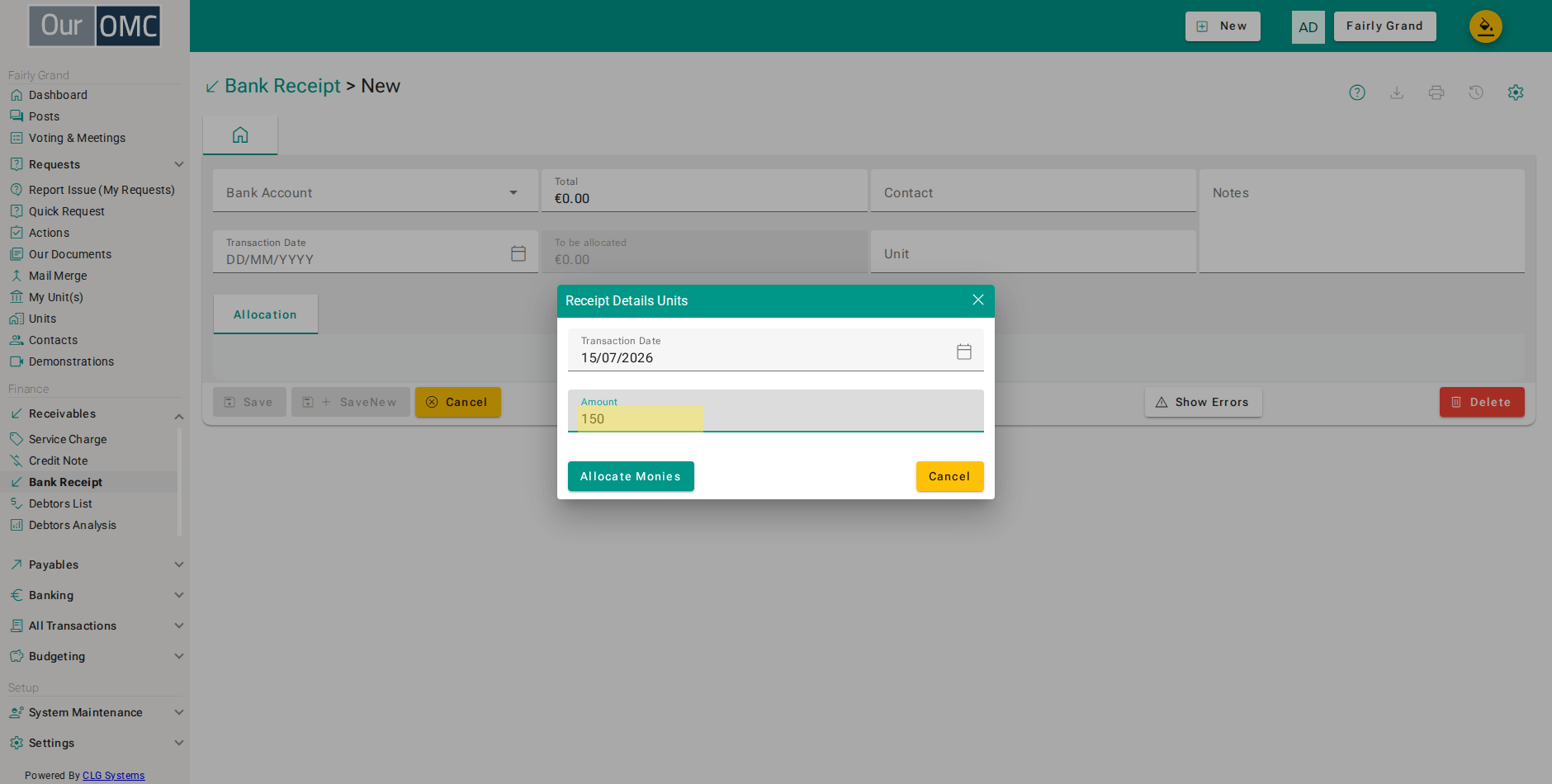Go to Demonstrations in sidebar
Image resolution: width=1552 pixels, height=784 pixels.
pyautogui.click(x=71, y=361)
